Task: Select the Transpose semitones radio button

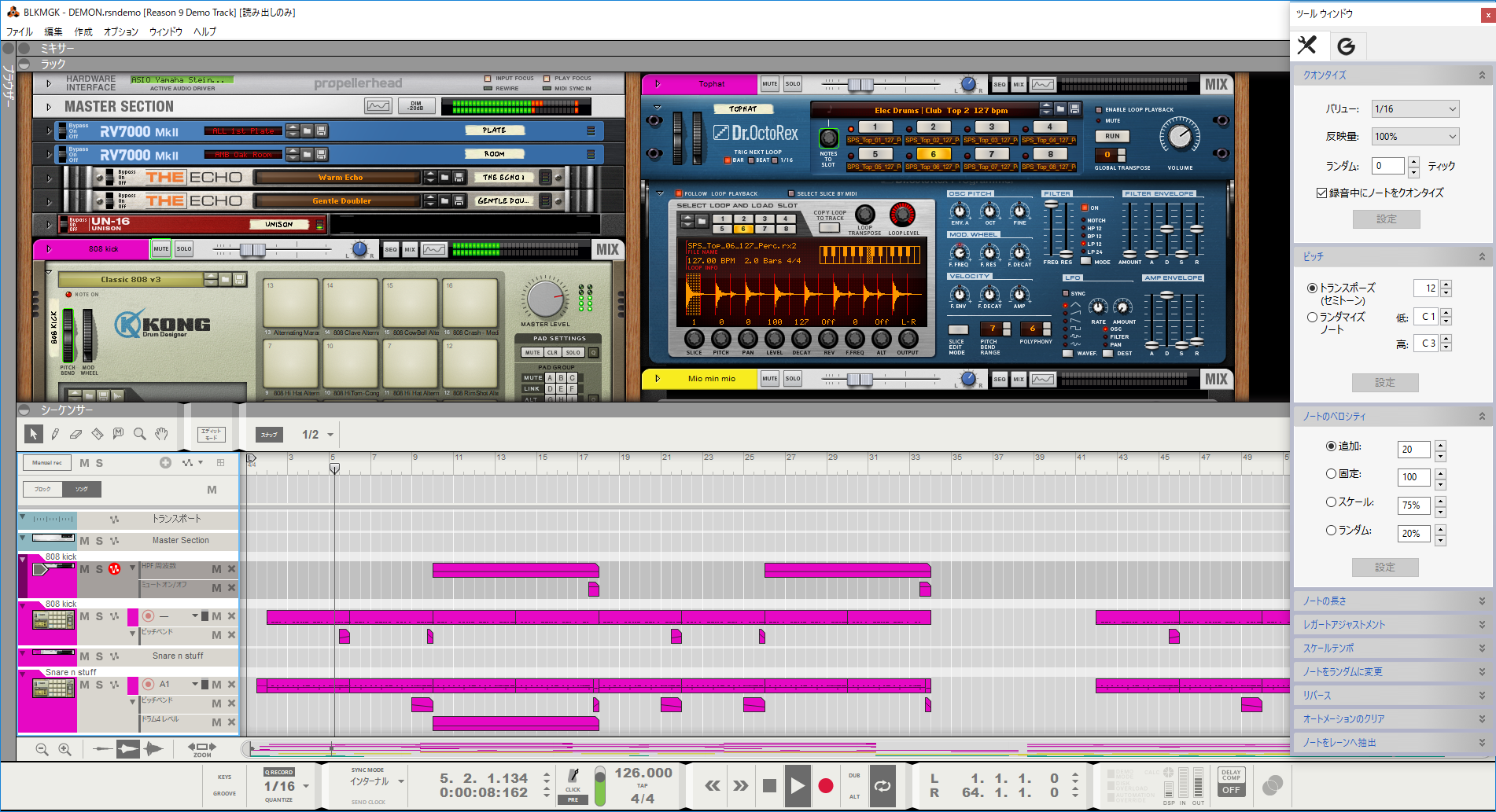Action: (1312, 288)
